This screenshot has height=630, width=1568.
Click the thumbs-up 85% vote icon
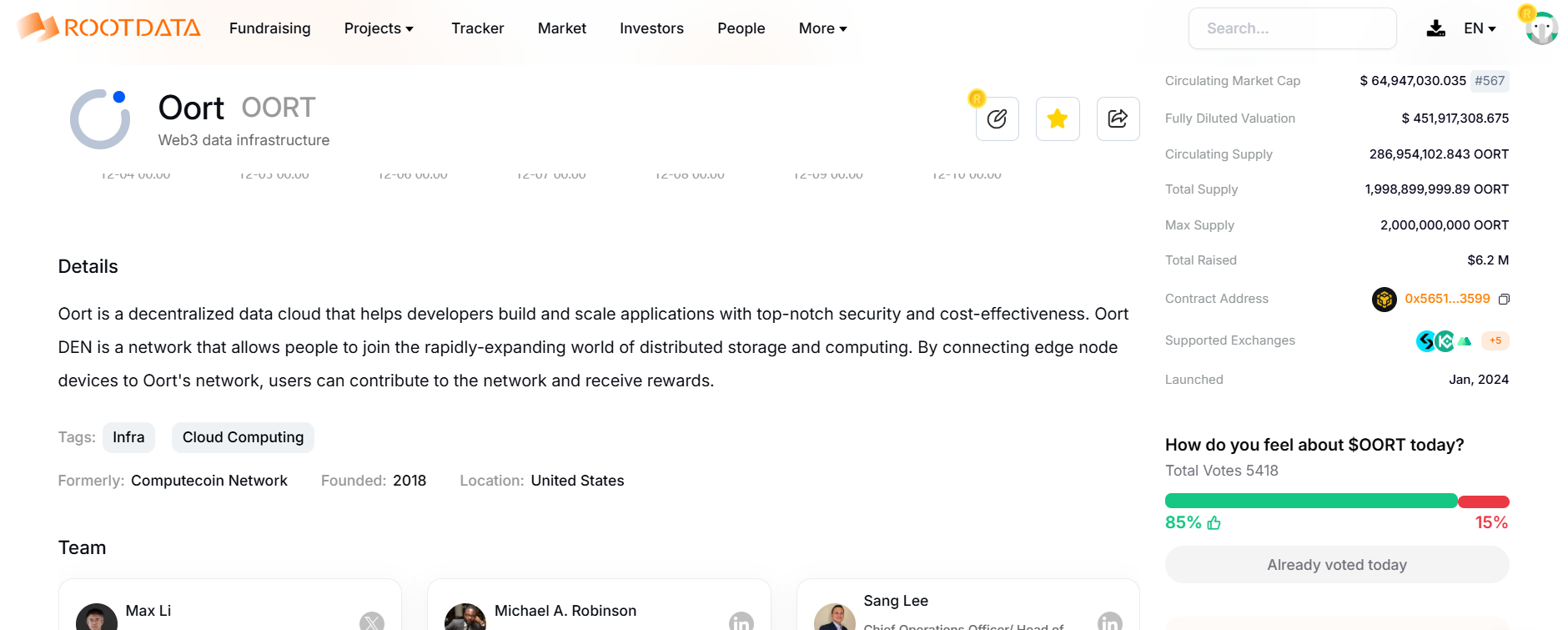pyautogui.click(x=1214, y=523)
